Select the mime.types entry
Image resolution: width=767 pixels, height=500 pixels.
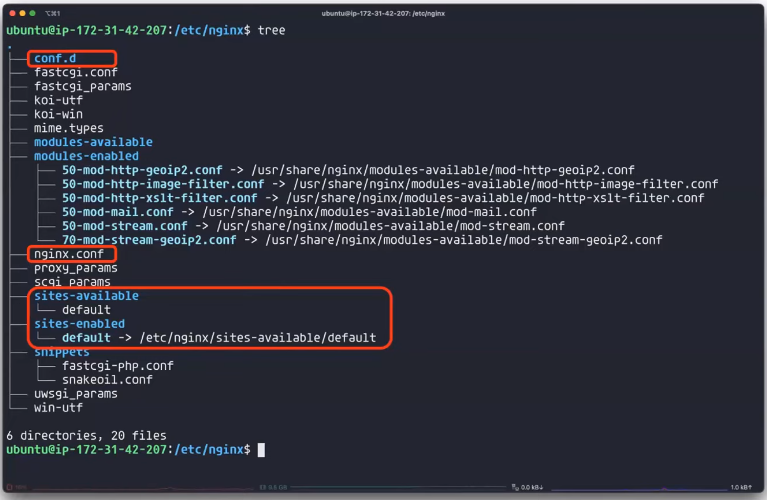68,128
